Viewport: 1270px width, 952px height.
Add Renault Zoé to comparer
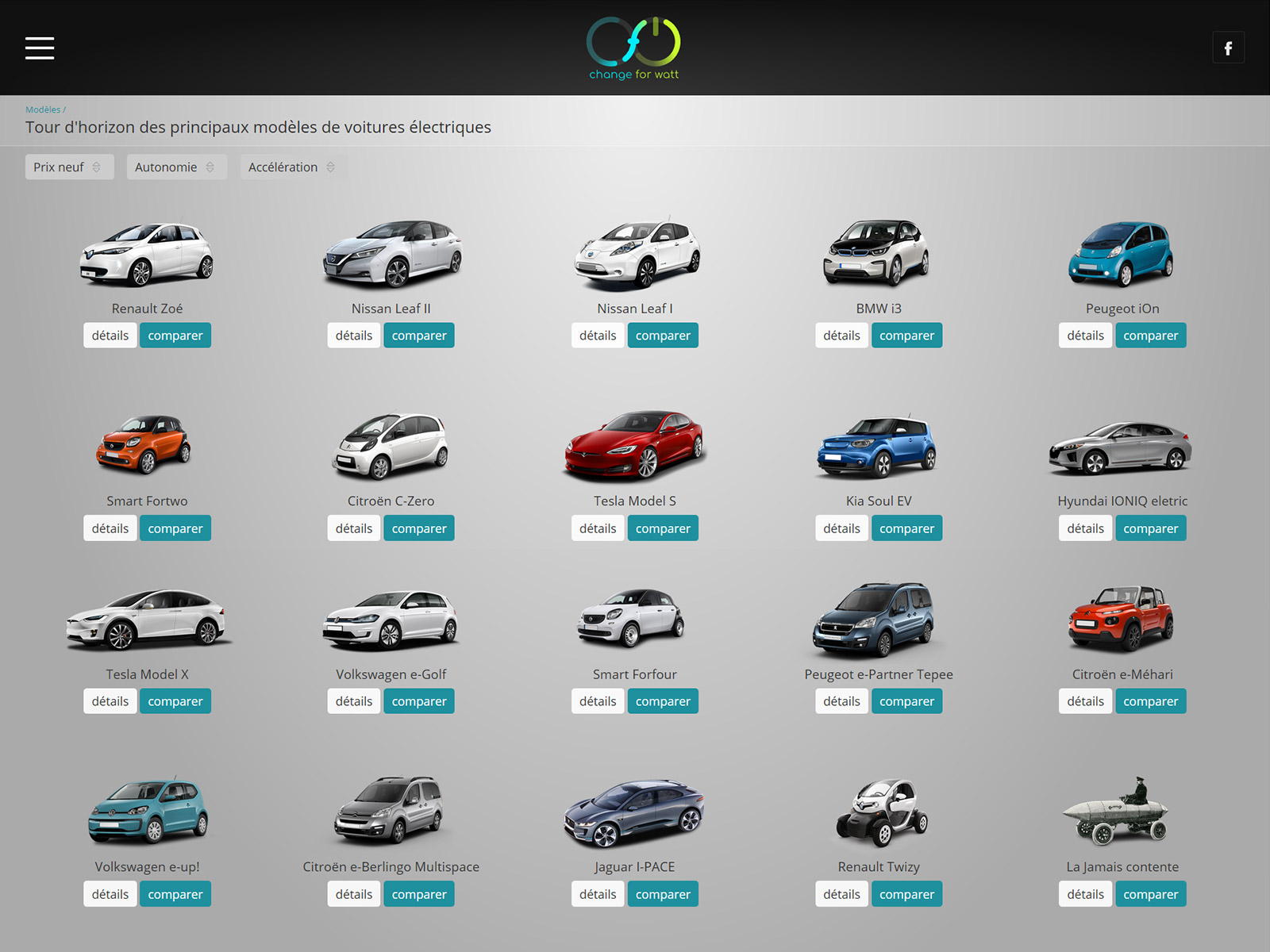point(175,336)
